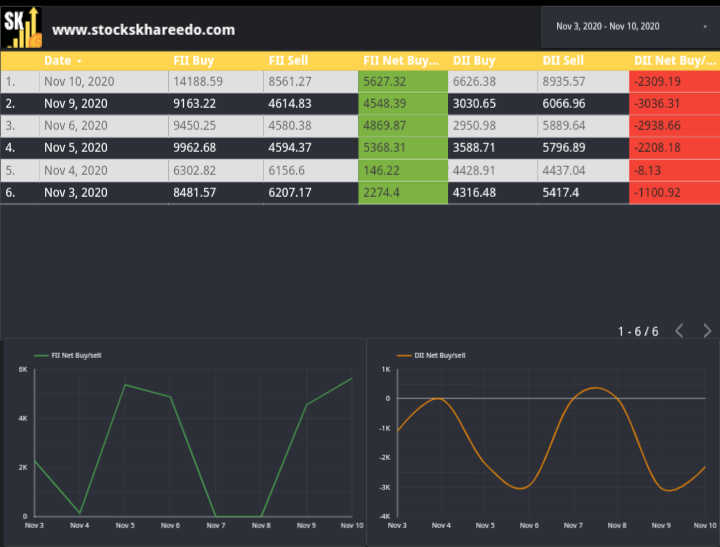Open the www.stockskhareedo.com link
Screen dimensions: 720x547
[143, 30]
